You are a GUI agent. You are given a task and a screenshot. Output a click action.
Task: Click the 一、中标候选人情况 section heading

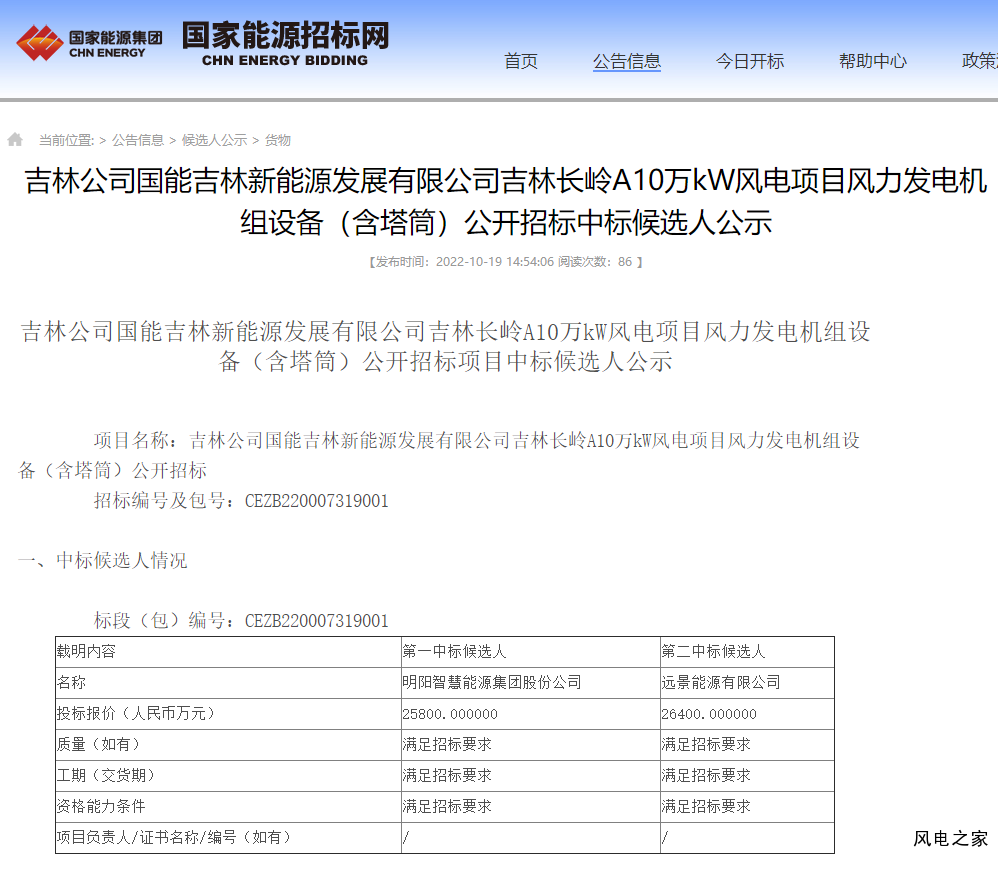pos(103,561)
